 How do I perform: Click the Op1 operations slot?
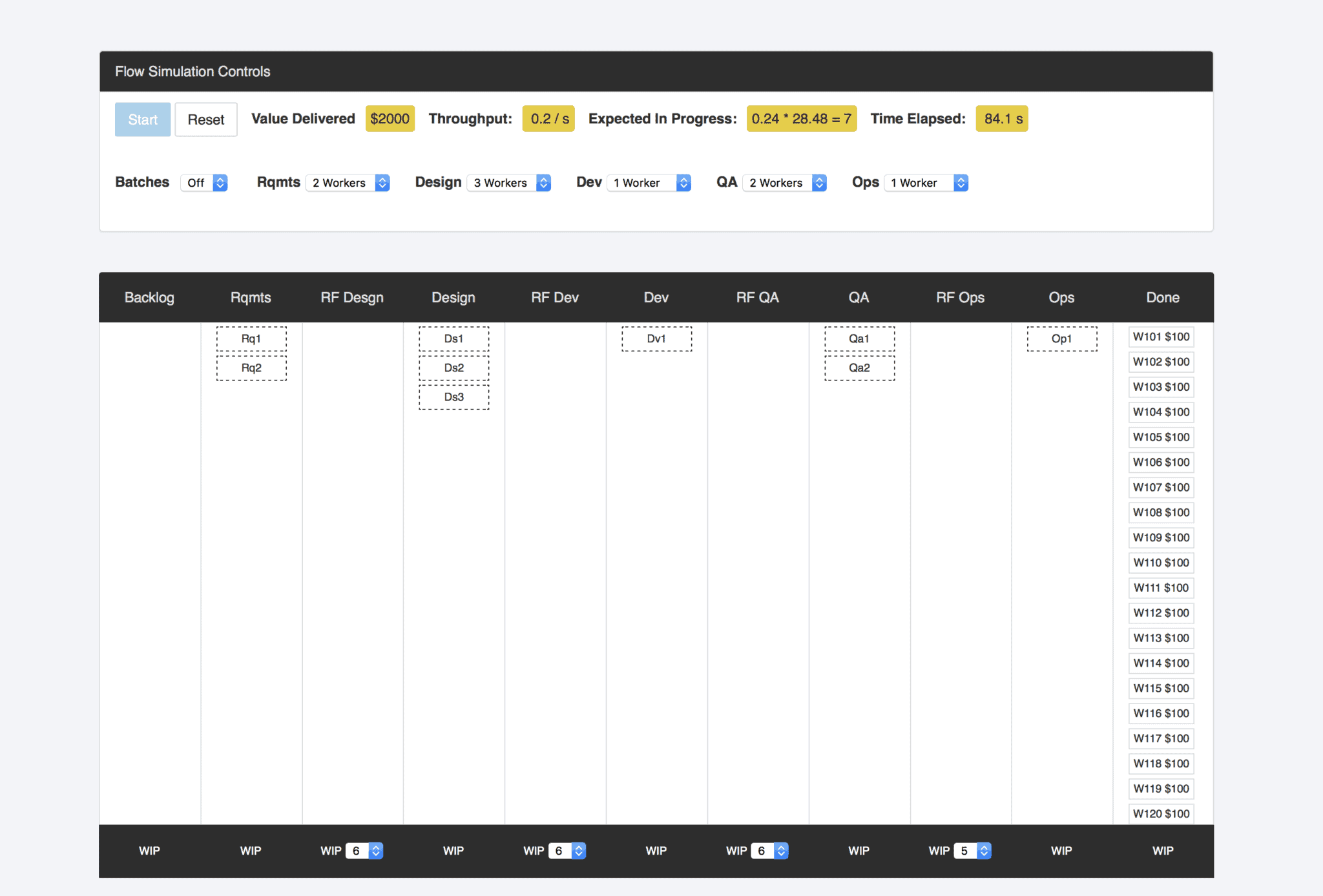1061,339
